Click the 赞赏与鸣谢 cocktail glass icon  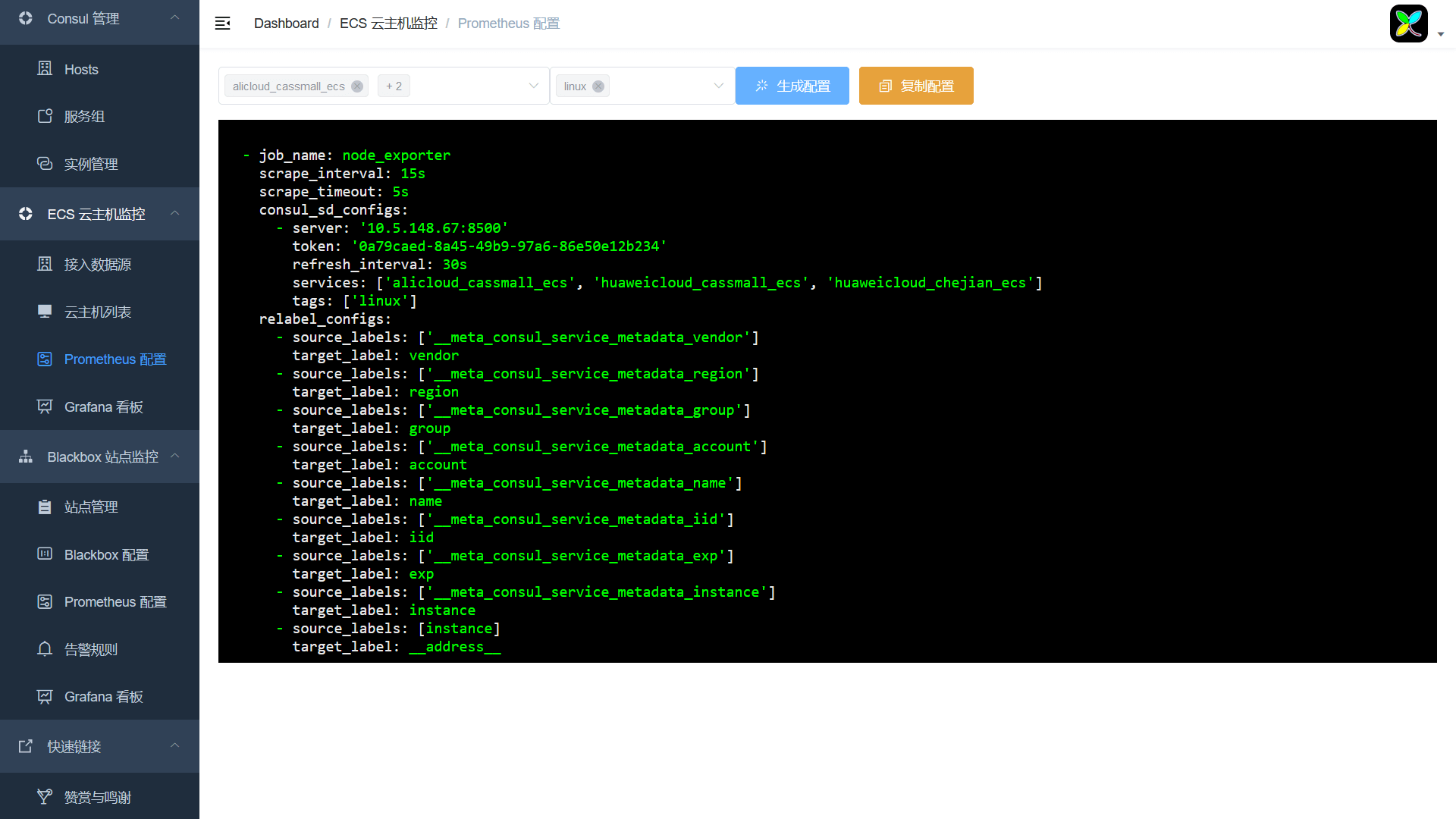click(x=45, y=797)
